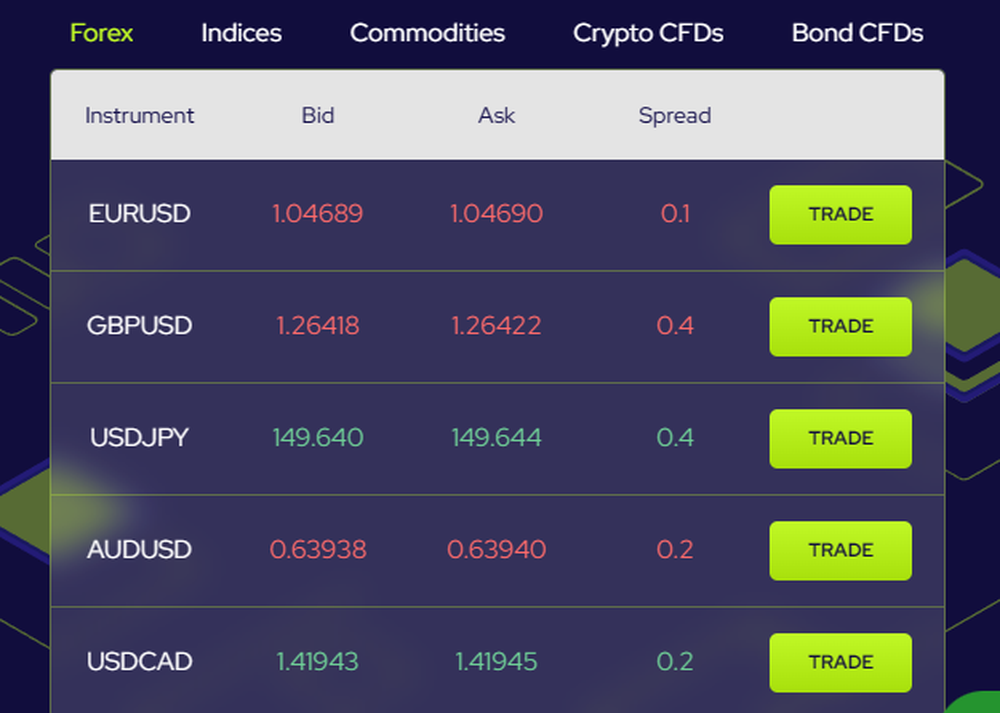Switch to the Forex tab

tap(101, 33)
